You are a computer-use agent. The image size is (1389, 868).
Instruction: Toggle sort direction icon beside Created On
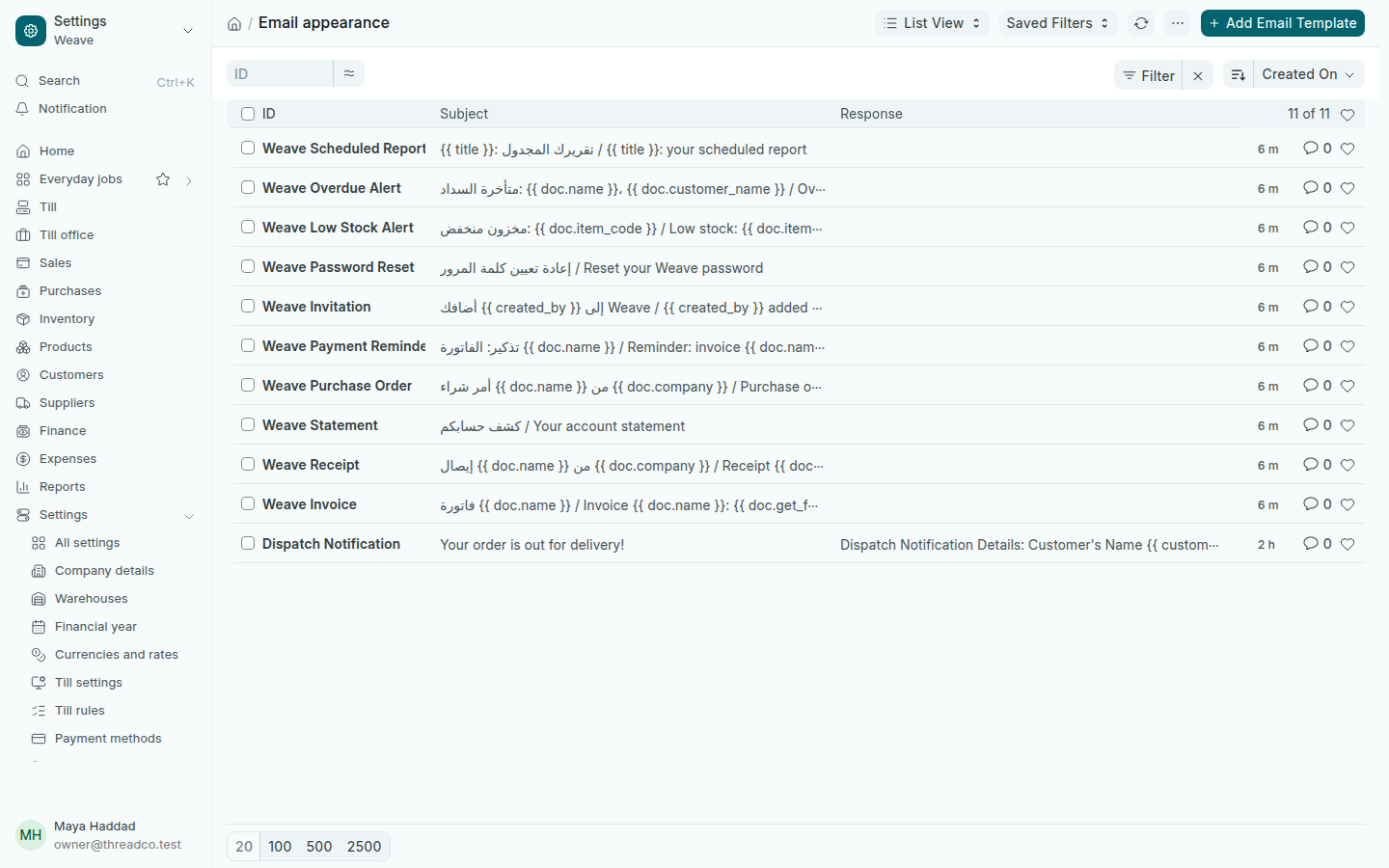click(1239, 75)
